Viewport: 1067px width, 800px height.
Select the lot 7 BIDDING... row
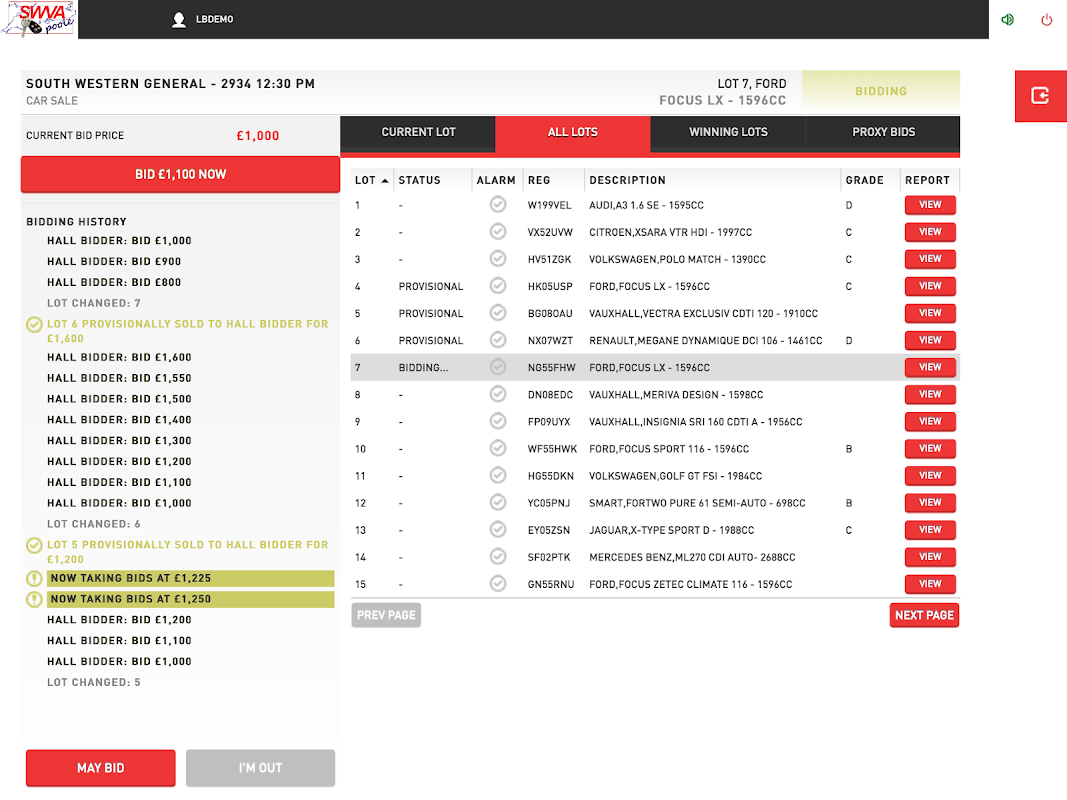[x=655, y=367]
